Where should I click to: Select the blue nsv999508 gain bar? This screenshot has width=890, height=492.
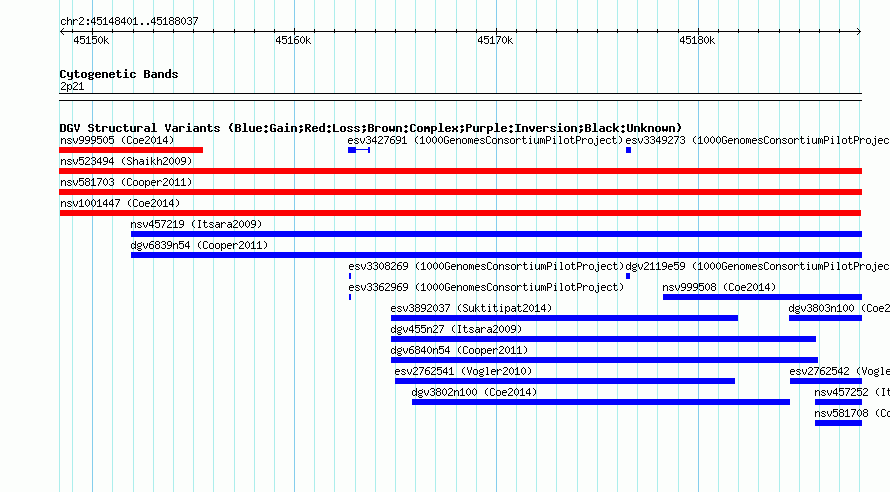coord(762,297)
